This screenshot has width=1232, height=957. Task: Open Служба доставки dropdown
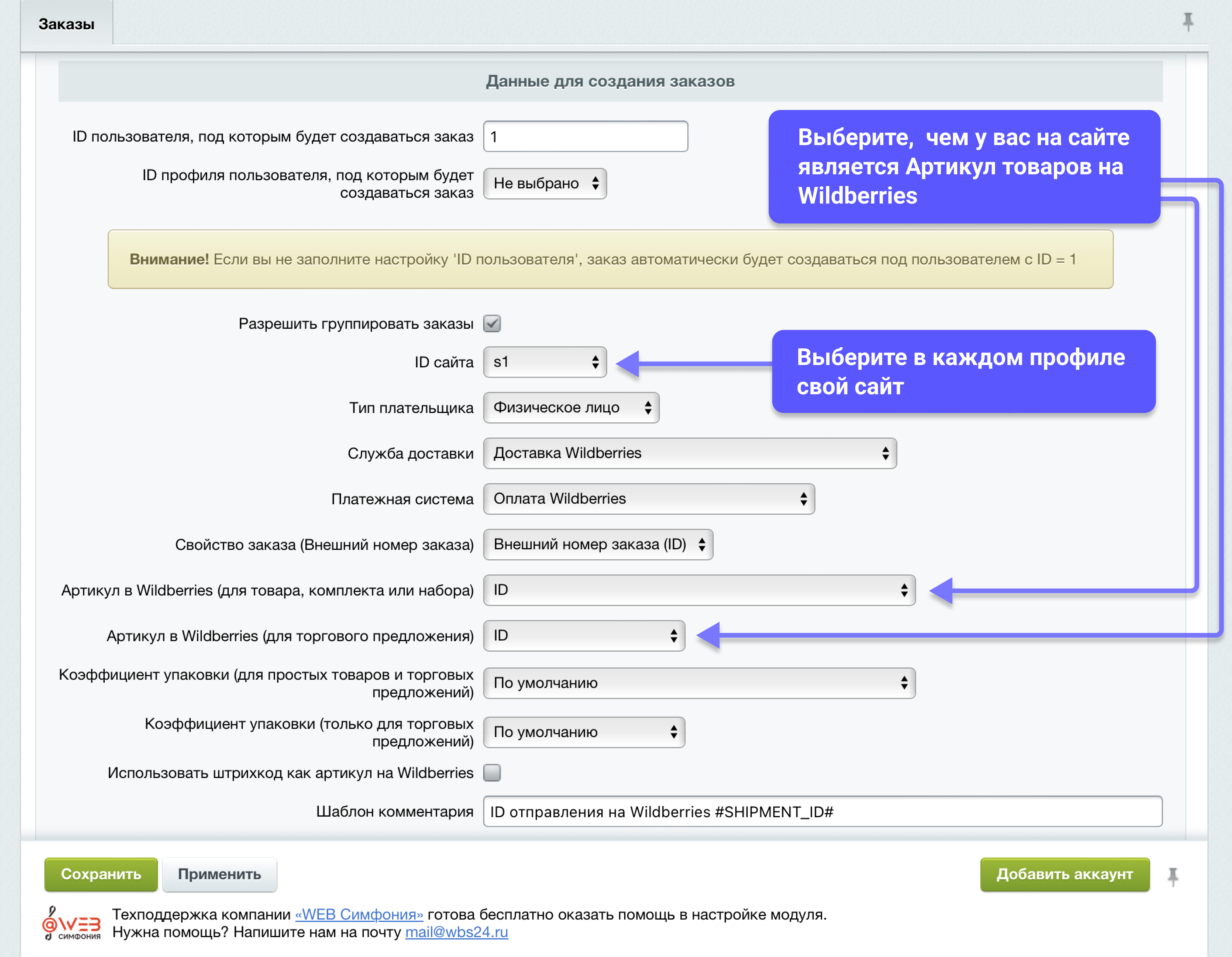[x=689, y=453]
